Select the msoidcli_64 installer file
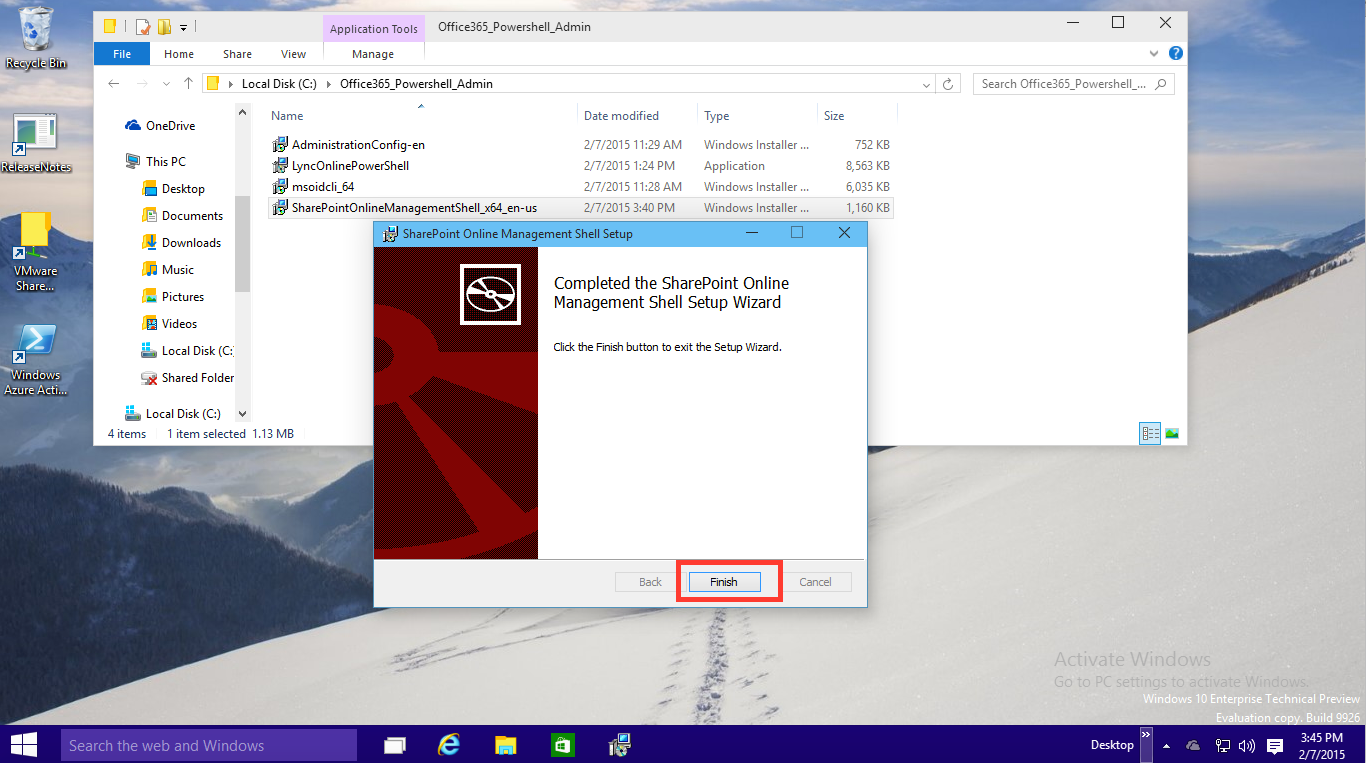Image resolution: width=1366 pixels, height=763 pixels. 580,187
